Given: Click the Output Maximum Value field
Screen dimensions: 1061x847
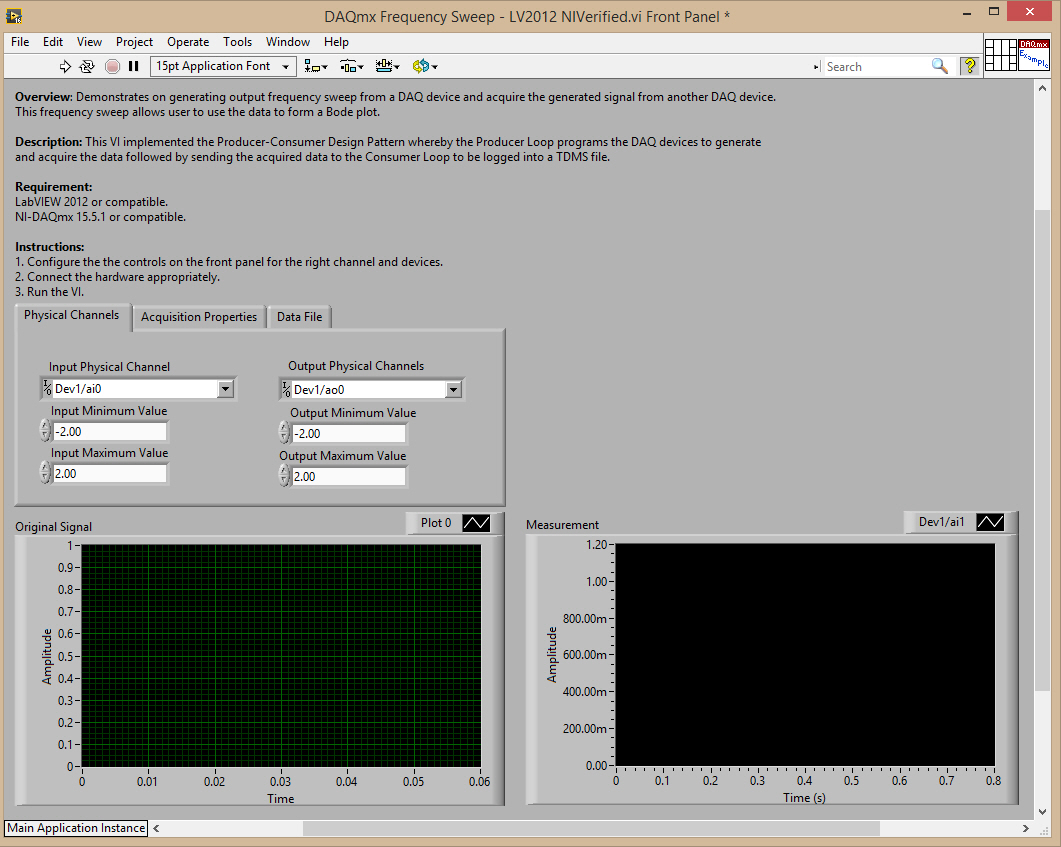Looking at the screenshot, I should tap(349, 476).
